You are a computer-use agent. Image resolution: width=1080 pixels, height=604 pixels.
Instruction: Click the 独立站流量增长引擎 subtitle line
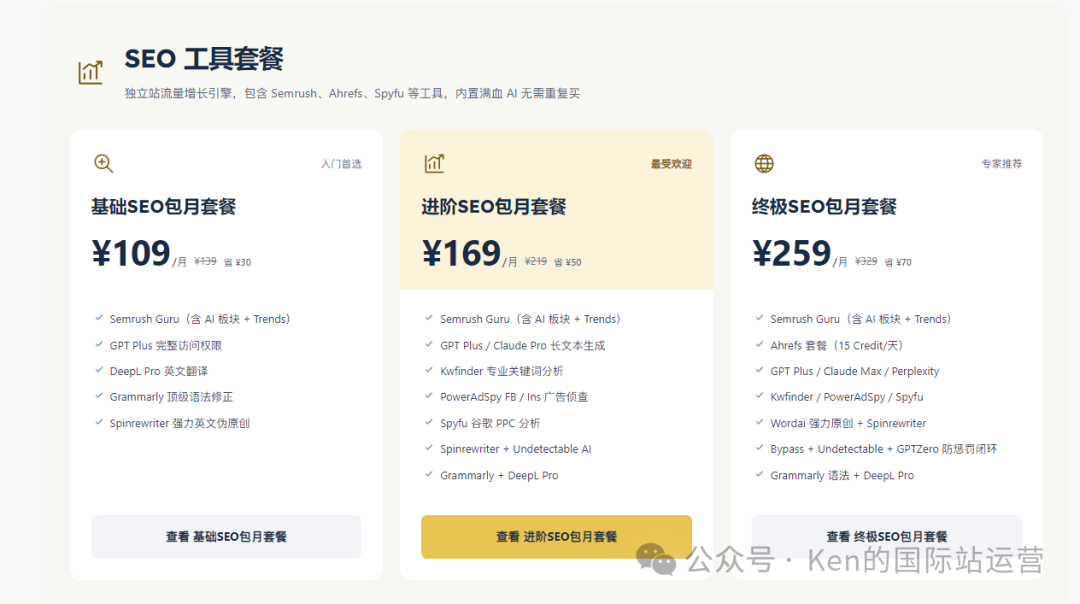[352, 94]
